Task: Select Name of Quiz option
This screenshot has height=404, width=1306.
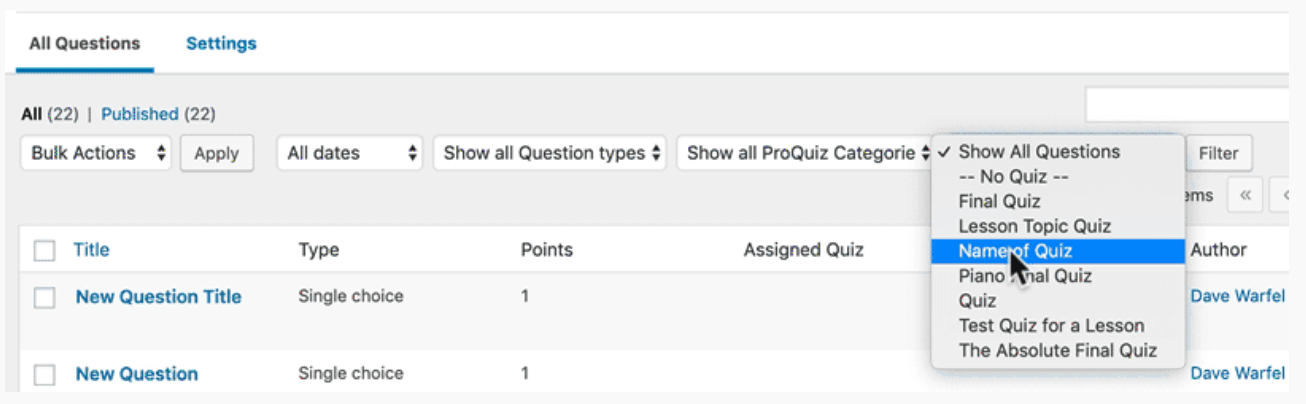Action: pos(1015,251)
